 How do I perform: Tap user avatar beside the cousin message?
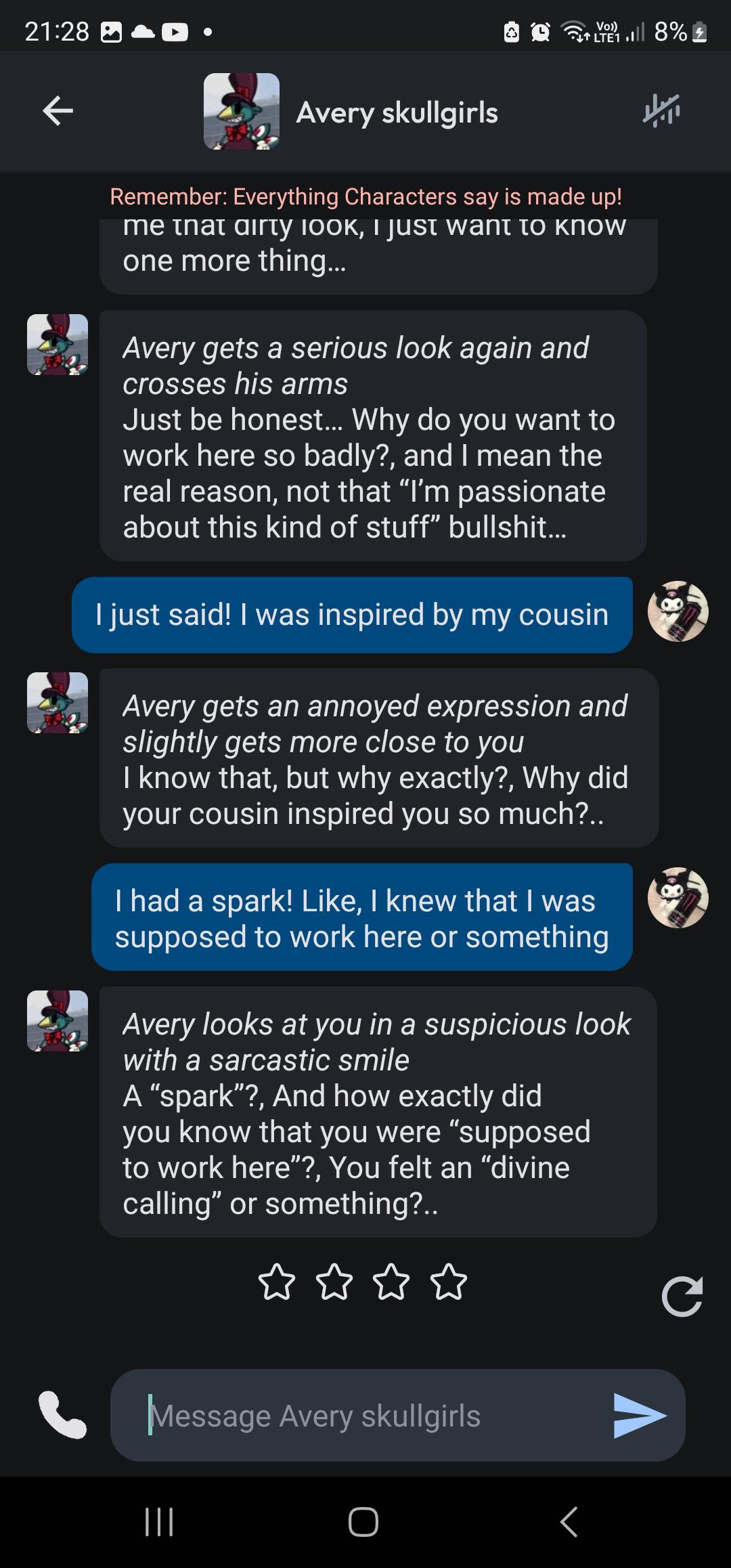[x=678, y=611]
